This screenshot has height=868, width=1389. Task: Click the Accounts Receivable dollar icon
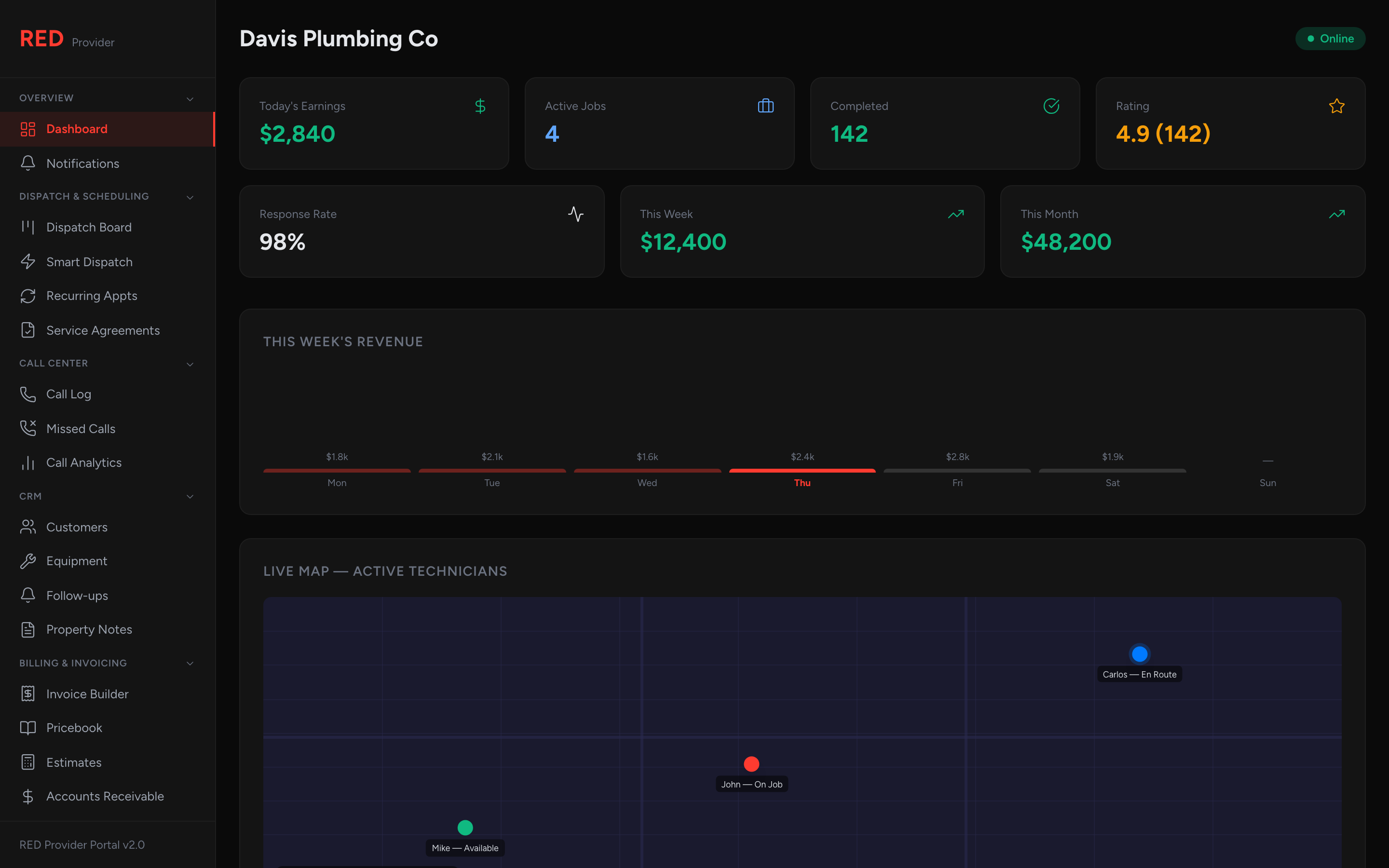(27, 796)
